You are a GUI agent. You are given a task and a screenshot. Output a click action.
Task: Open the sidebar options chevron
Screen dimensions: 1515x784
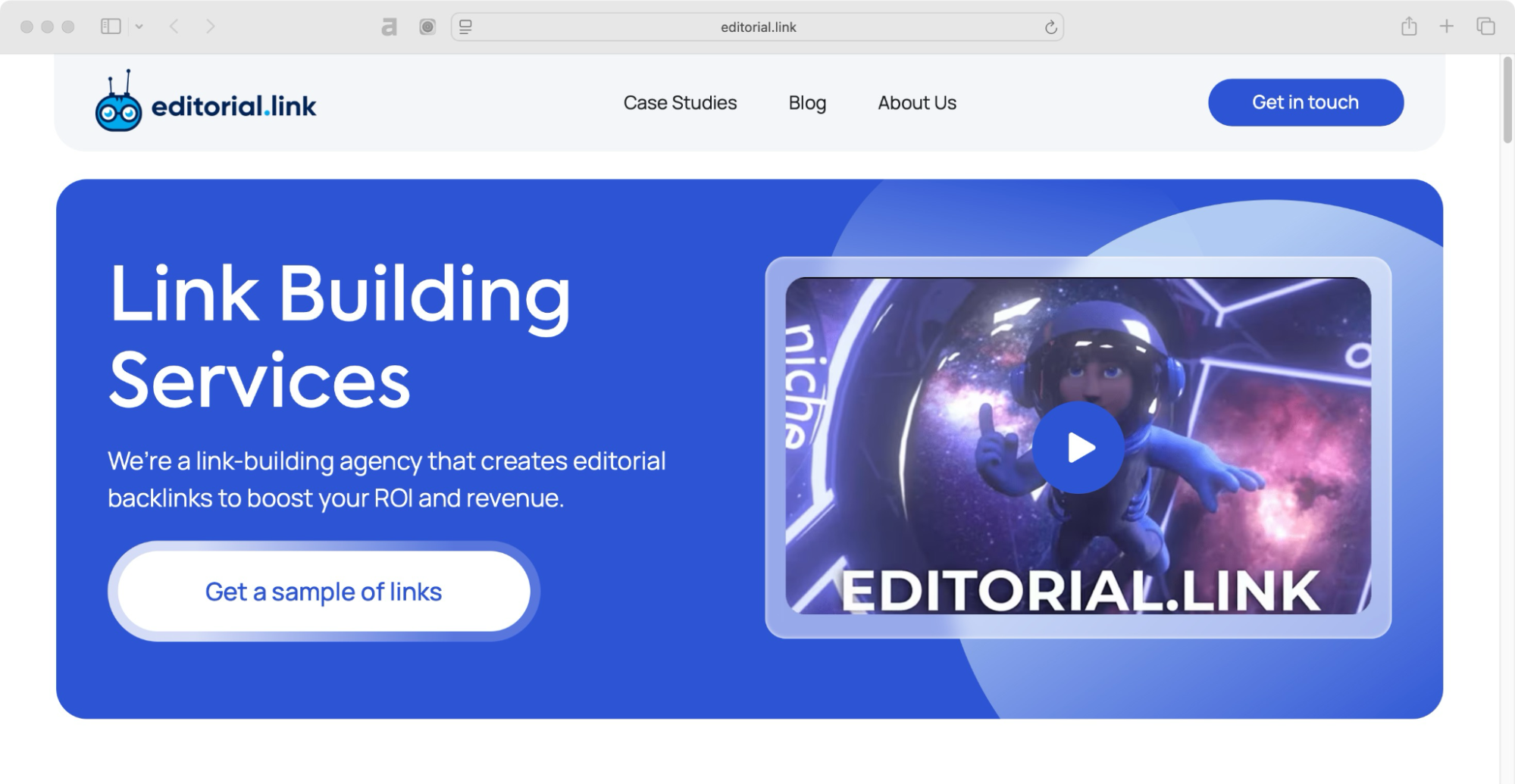(x=139, y=26)
